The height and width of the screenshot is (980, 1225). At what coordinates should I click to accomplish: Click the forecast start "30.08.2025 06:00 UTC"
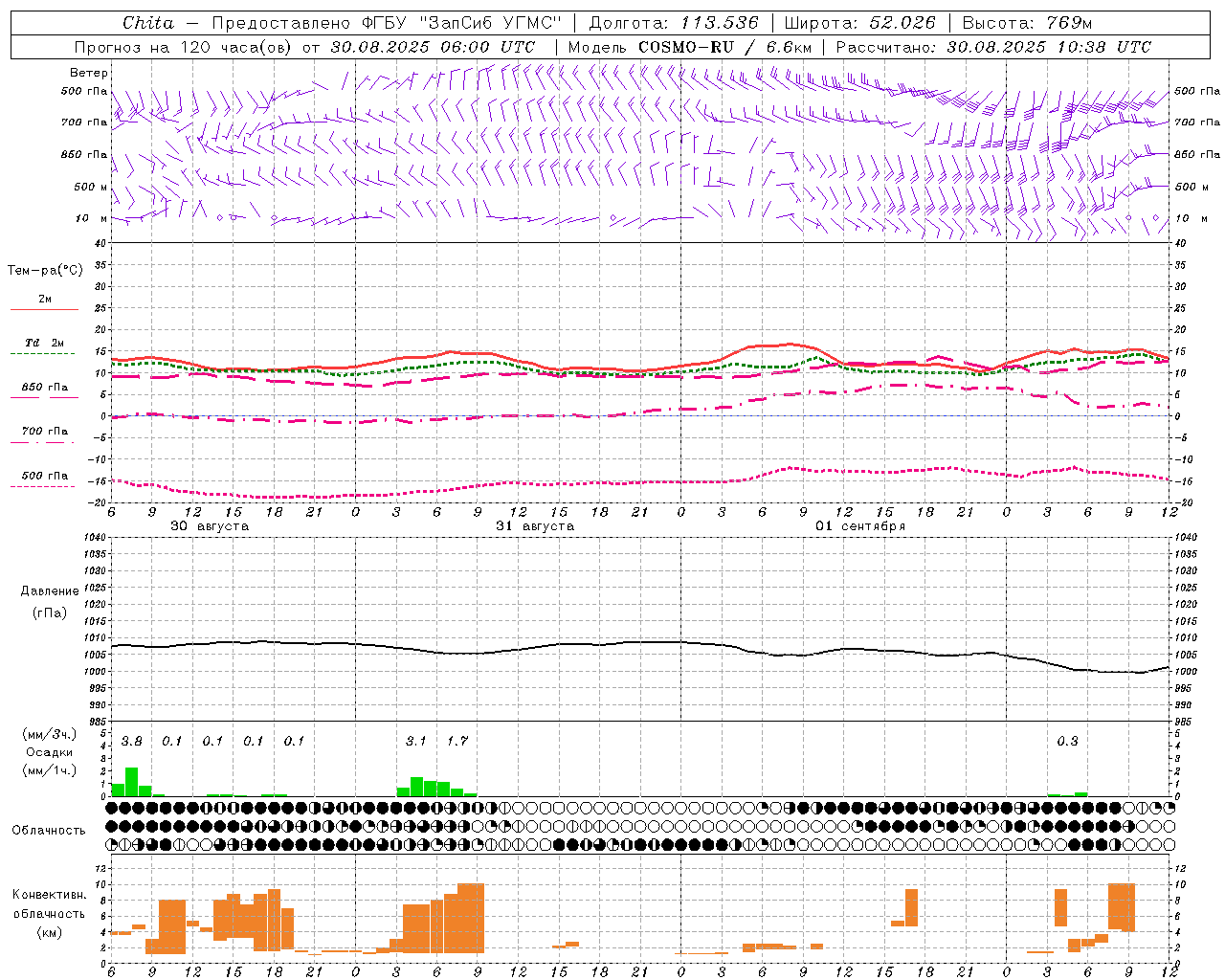point(433,47)
